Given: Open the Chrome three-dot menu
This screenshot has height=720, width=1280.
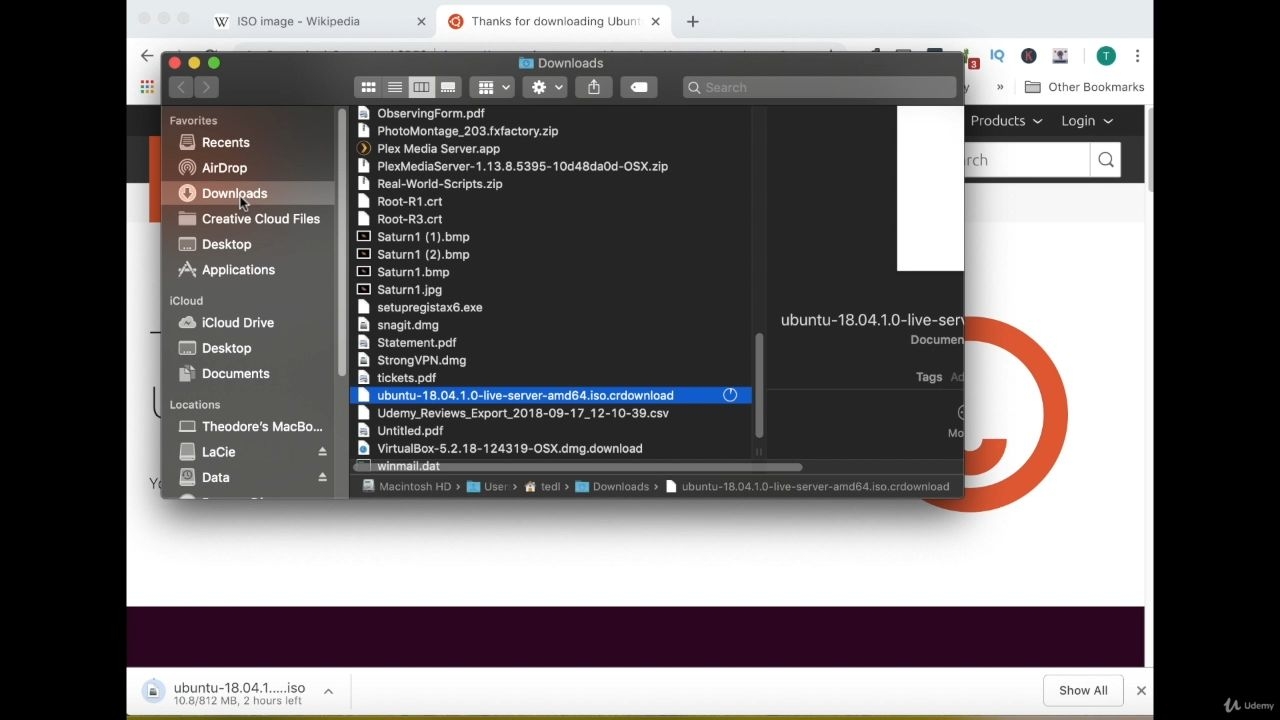Looking at the screenshot, I should (x=1137, y=56).
